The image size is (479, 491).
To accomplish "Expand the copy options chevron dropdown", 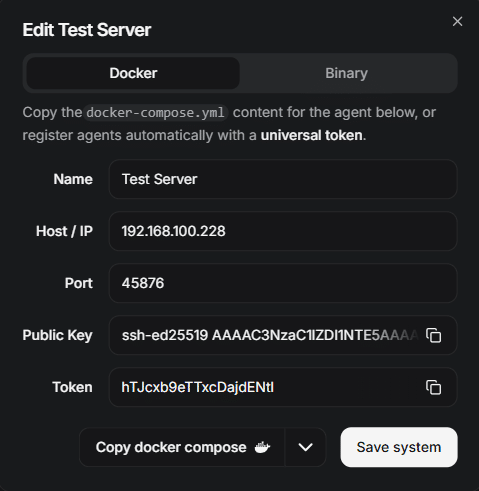I will point(305,447).
